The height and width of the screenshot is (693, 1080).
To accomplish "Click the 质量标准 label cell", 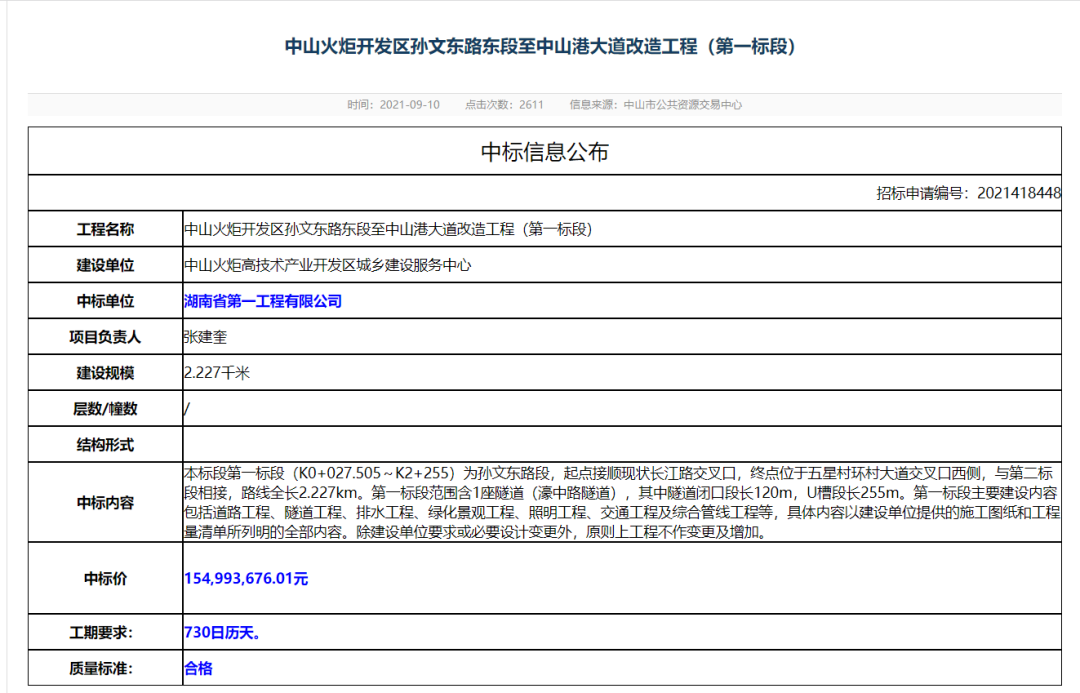I will [105, 668].
